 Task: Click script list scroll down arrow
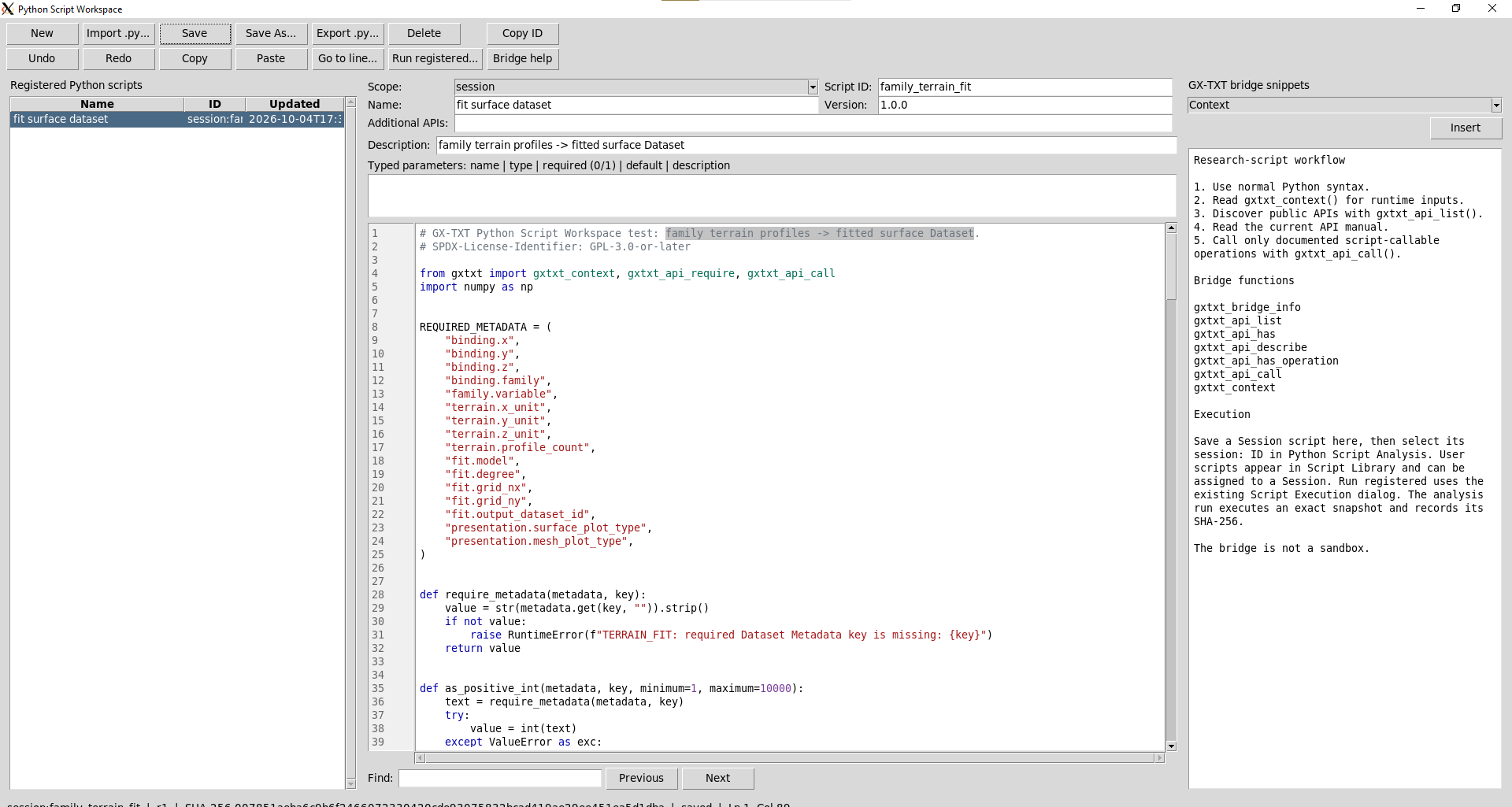[351, 783]
